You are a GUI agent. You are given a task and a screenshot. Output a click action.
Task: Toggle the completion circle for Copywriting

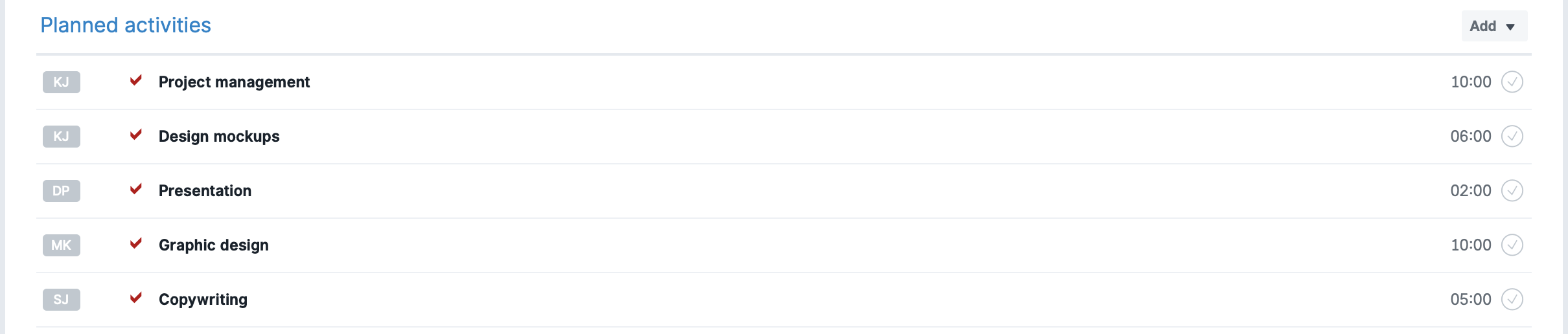[x=1512, y=300]
